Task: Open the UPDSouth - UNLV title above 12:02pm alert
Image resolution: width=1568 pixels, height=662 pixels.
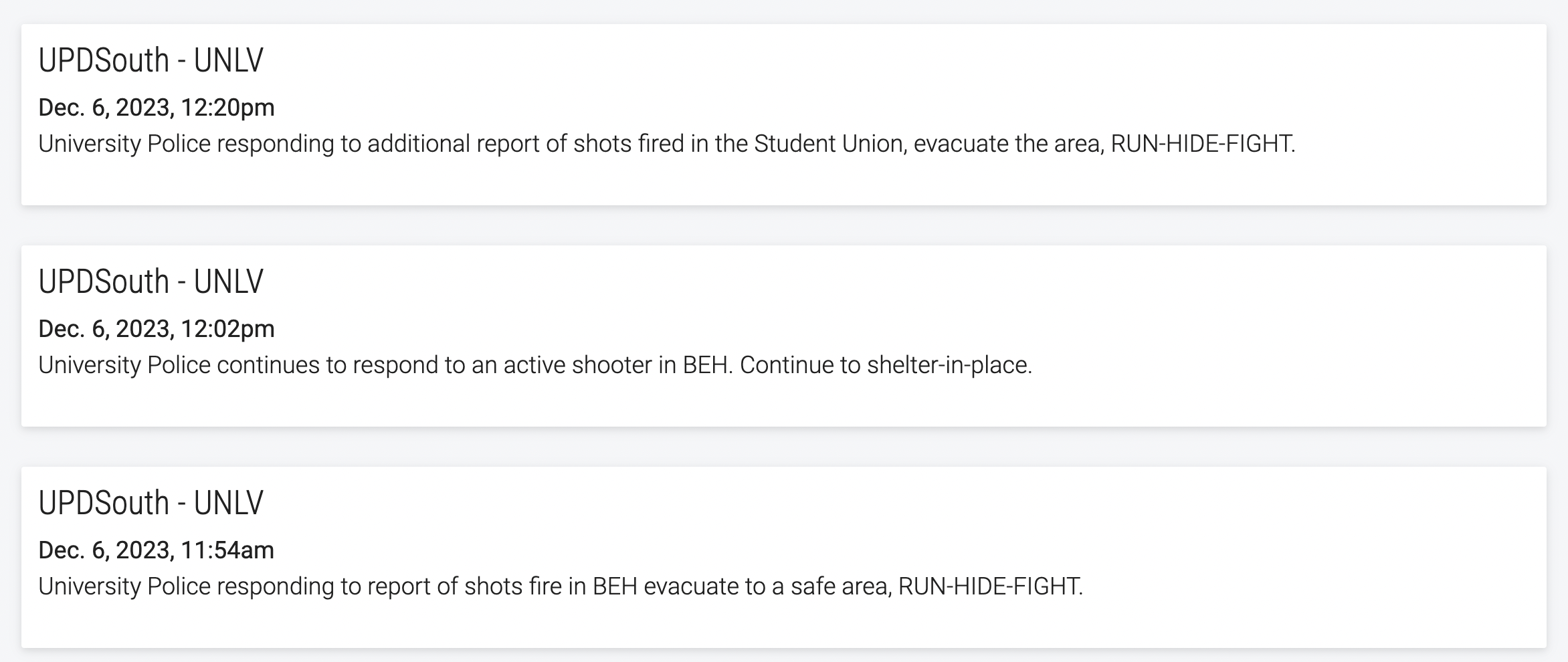Action: tap(151, 282)
